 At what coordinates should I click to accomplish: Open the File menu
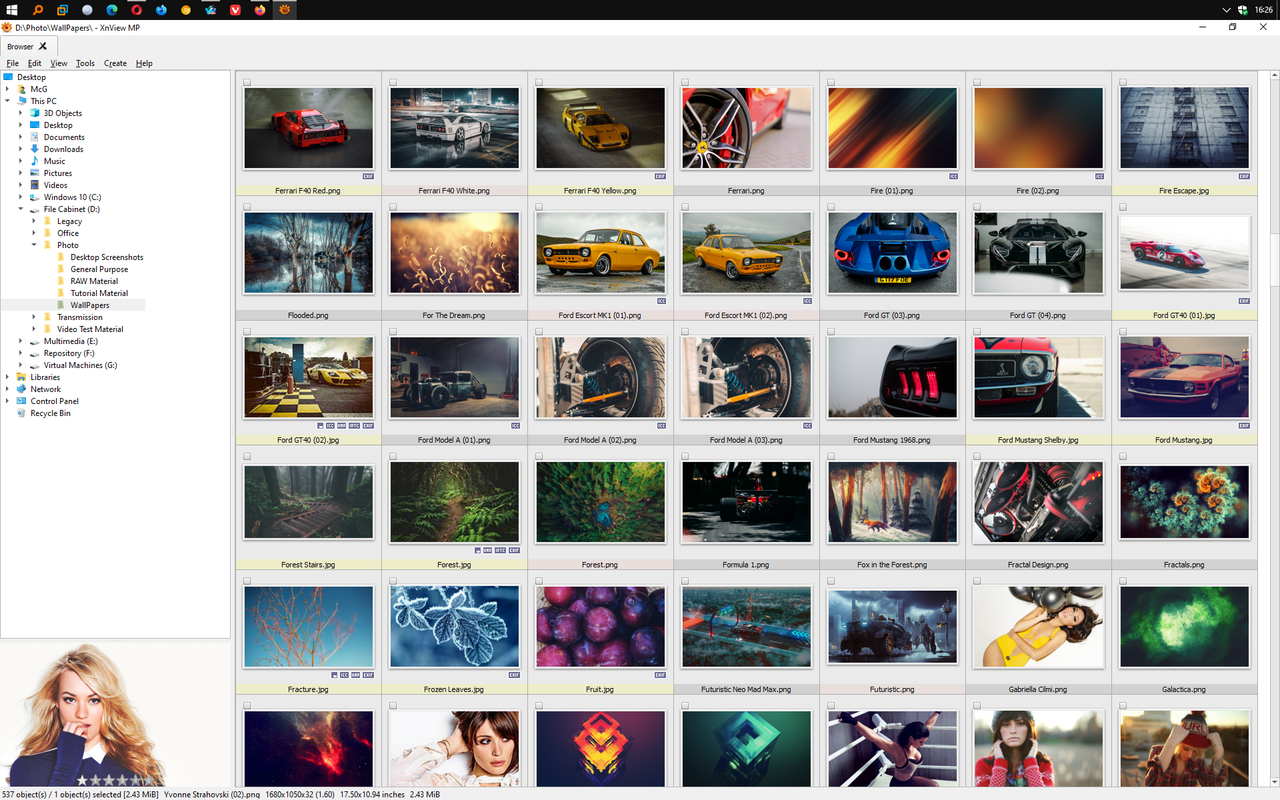click(x=13, y=63)
